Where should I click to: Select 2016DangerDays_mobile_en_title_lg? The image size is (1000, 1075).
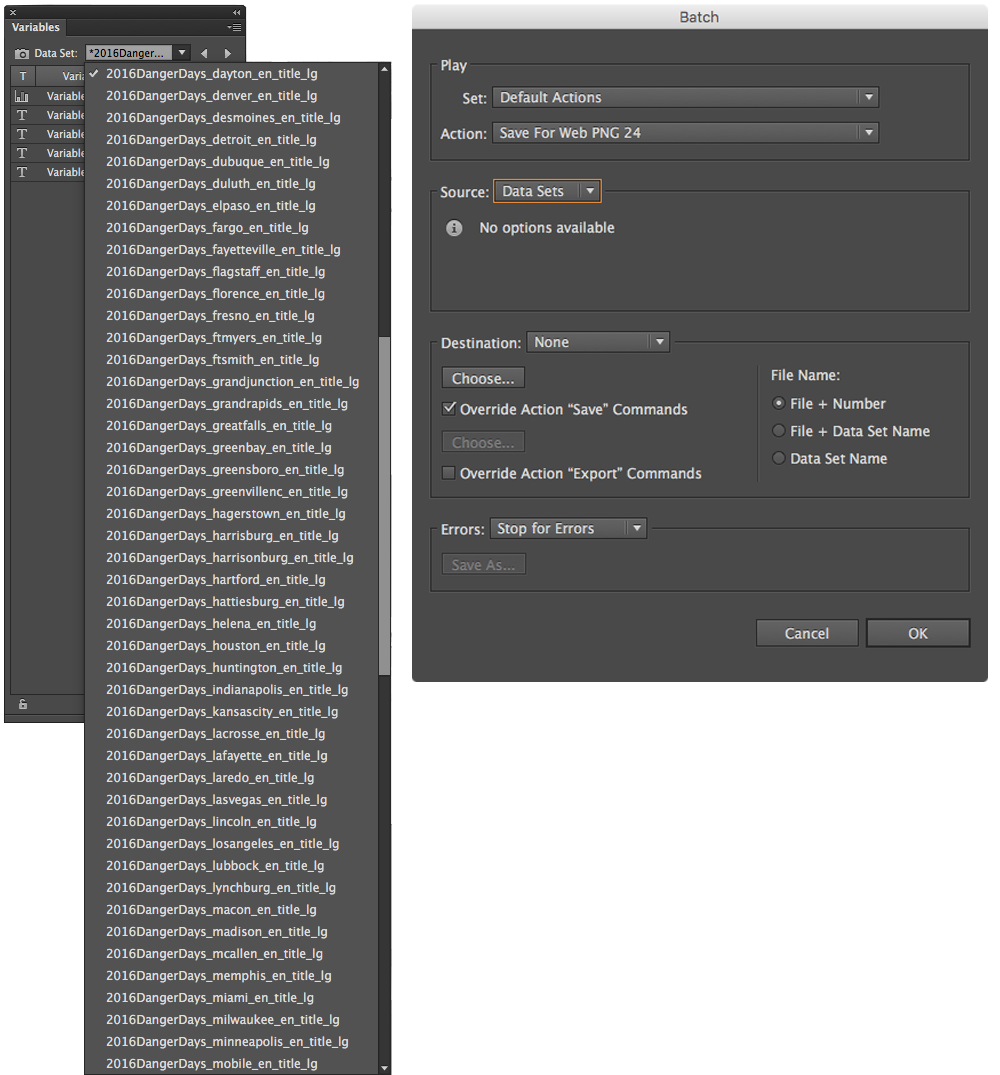pos(231,1063)
